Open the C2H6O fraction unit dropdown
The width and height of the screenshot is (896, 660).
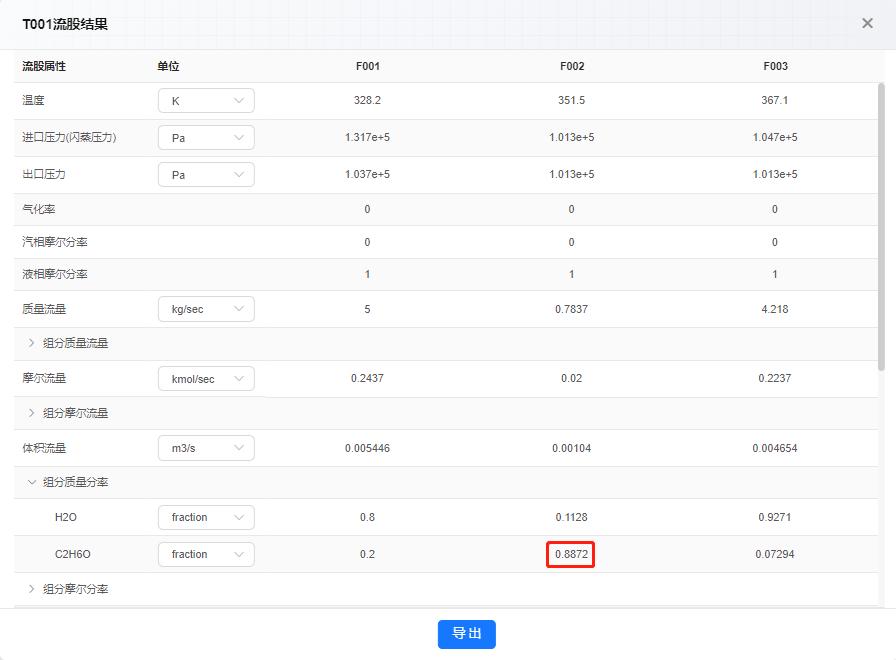click(x=206, y=554)
